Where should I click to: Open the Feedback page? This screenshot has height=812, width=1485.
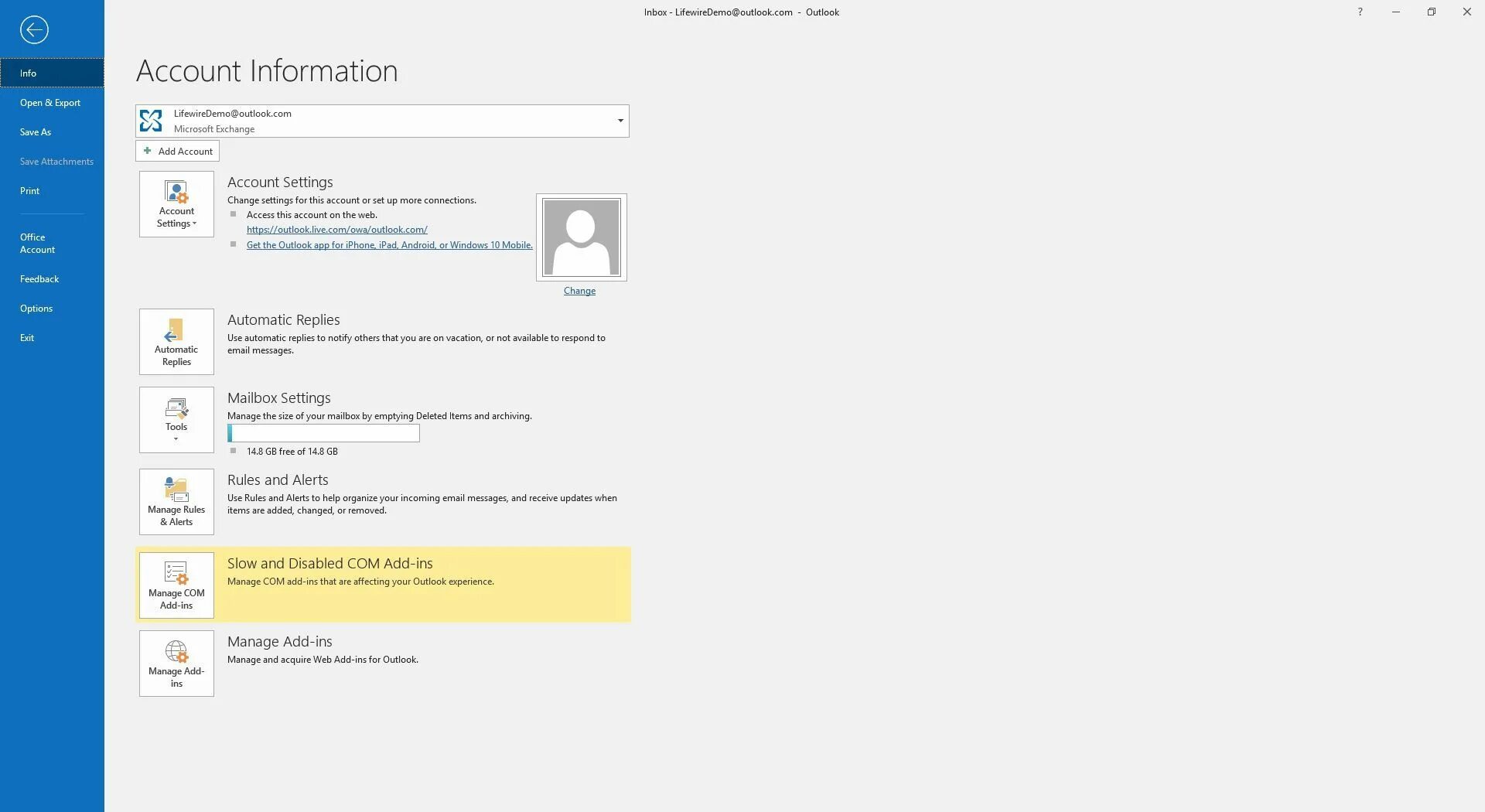[52, 279]
